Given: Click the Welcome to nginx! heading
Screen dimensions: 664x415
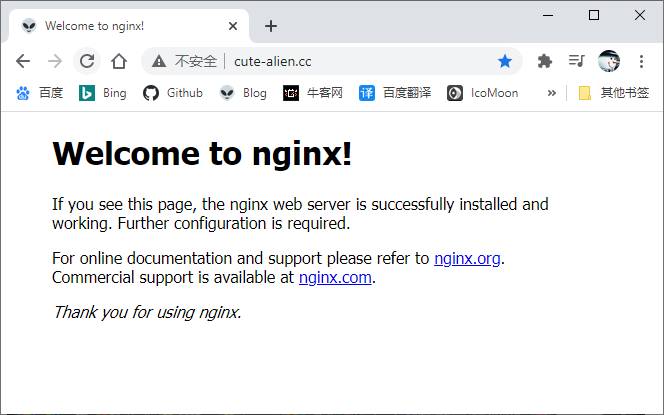Looking at the screenshot, I should pyautogui.click(x=202, y=153).
